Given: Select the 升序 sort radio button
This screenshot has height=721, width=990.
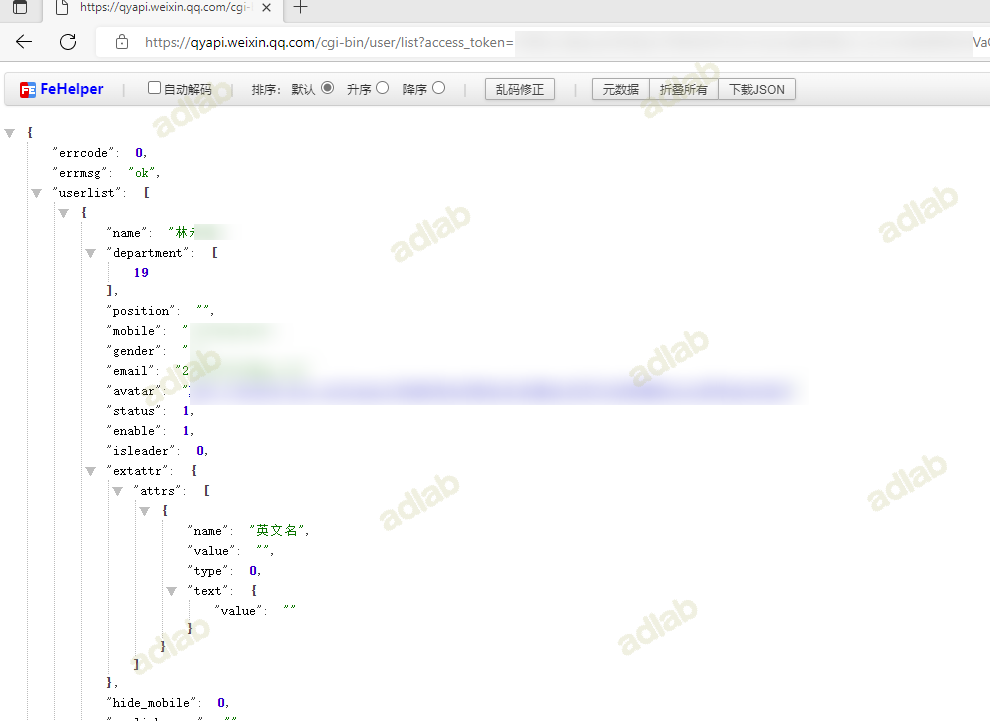Looking at the screenshot, I should 382,88.
